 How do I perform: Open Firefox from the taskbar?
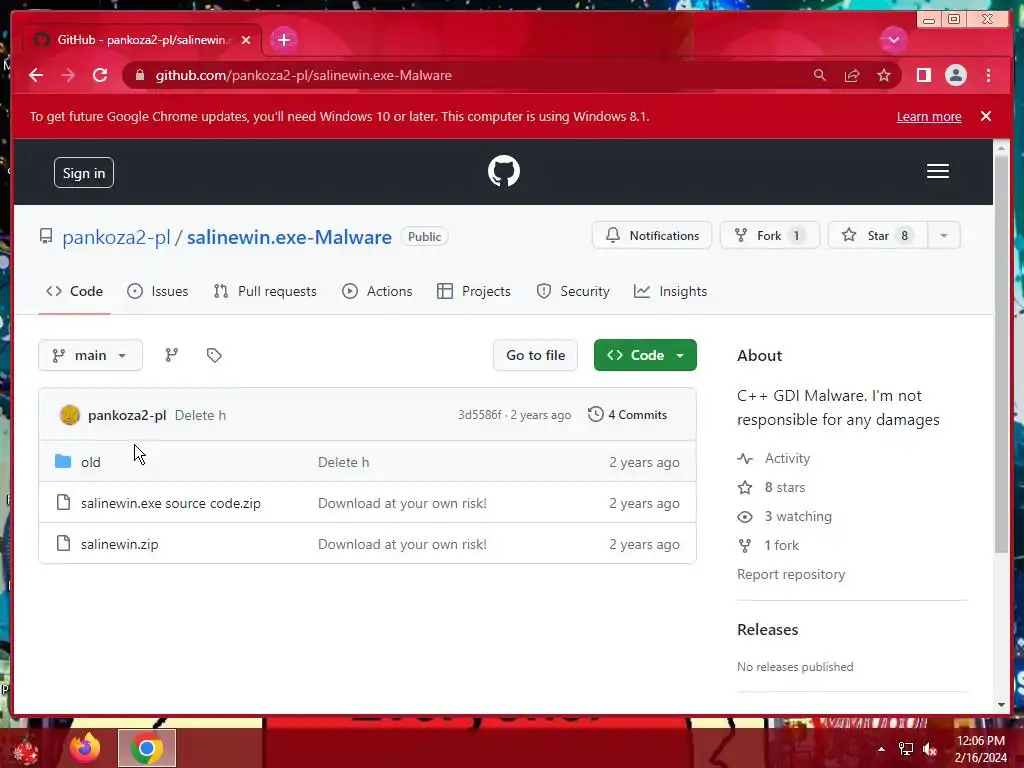tap(85, 748)
